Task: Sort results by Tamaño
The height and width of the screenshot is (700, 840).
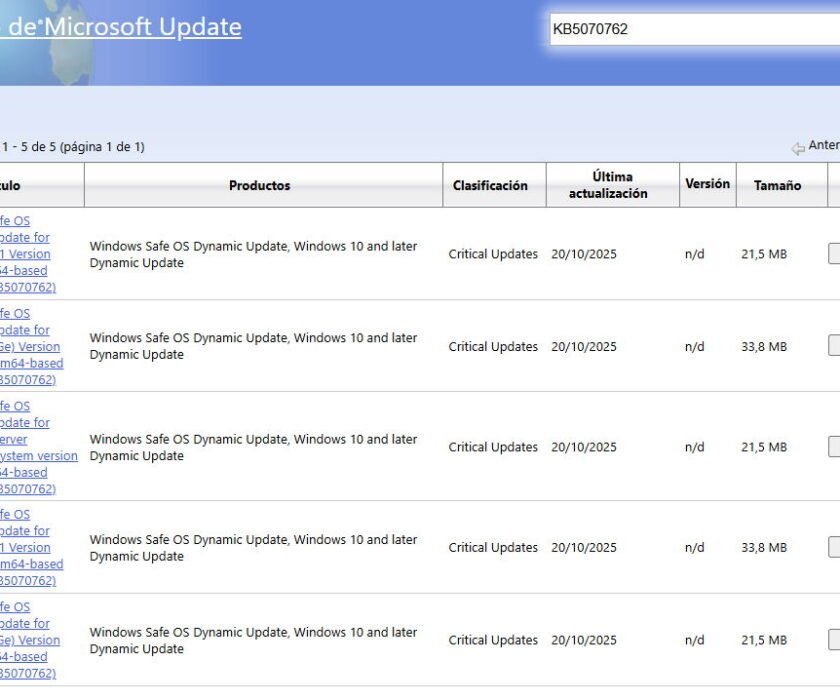Action: (x=779, y=185)
